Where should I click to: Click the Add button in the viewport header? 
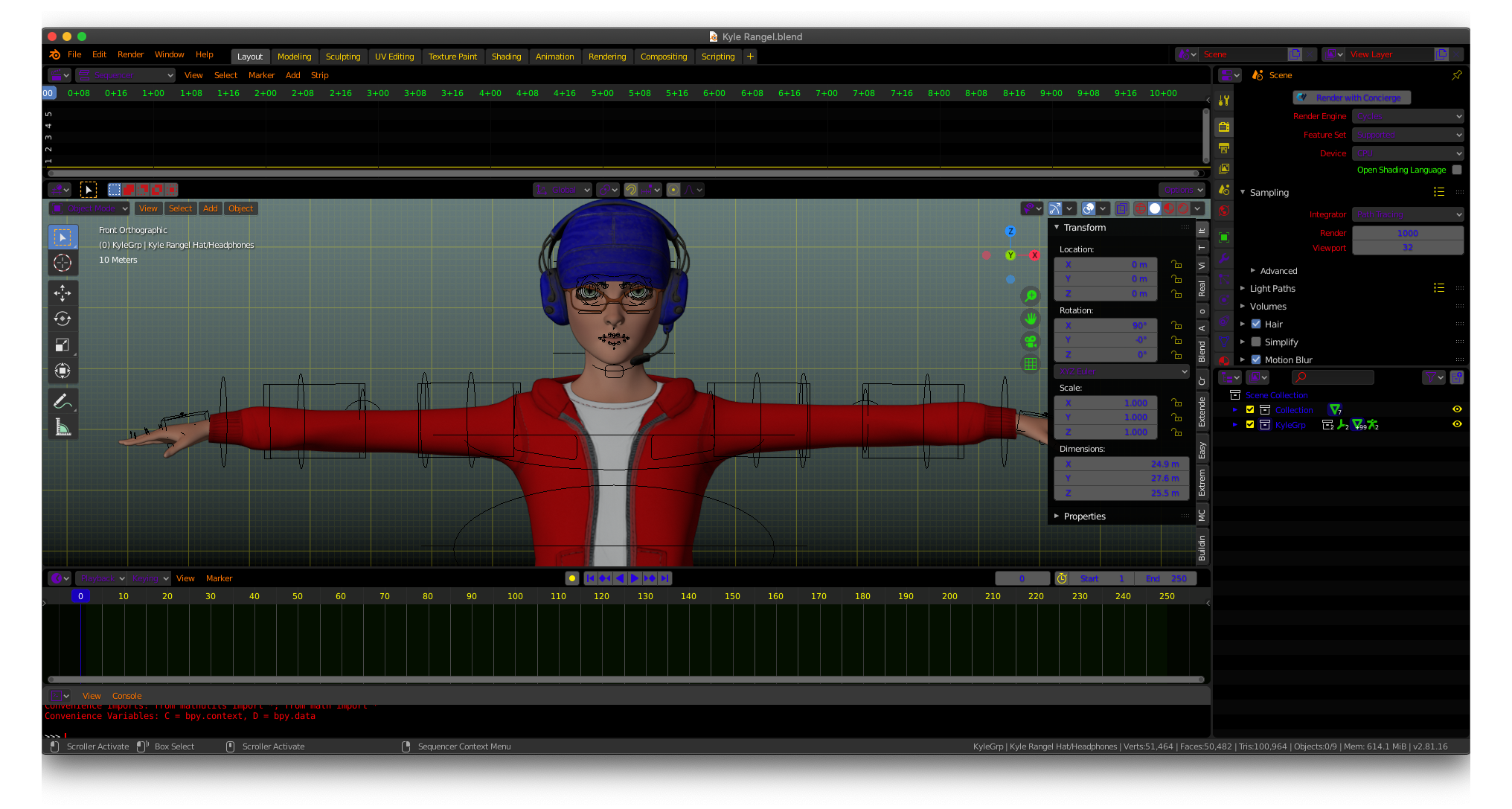point(211,208)
